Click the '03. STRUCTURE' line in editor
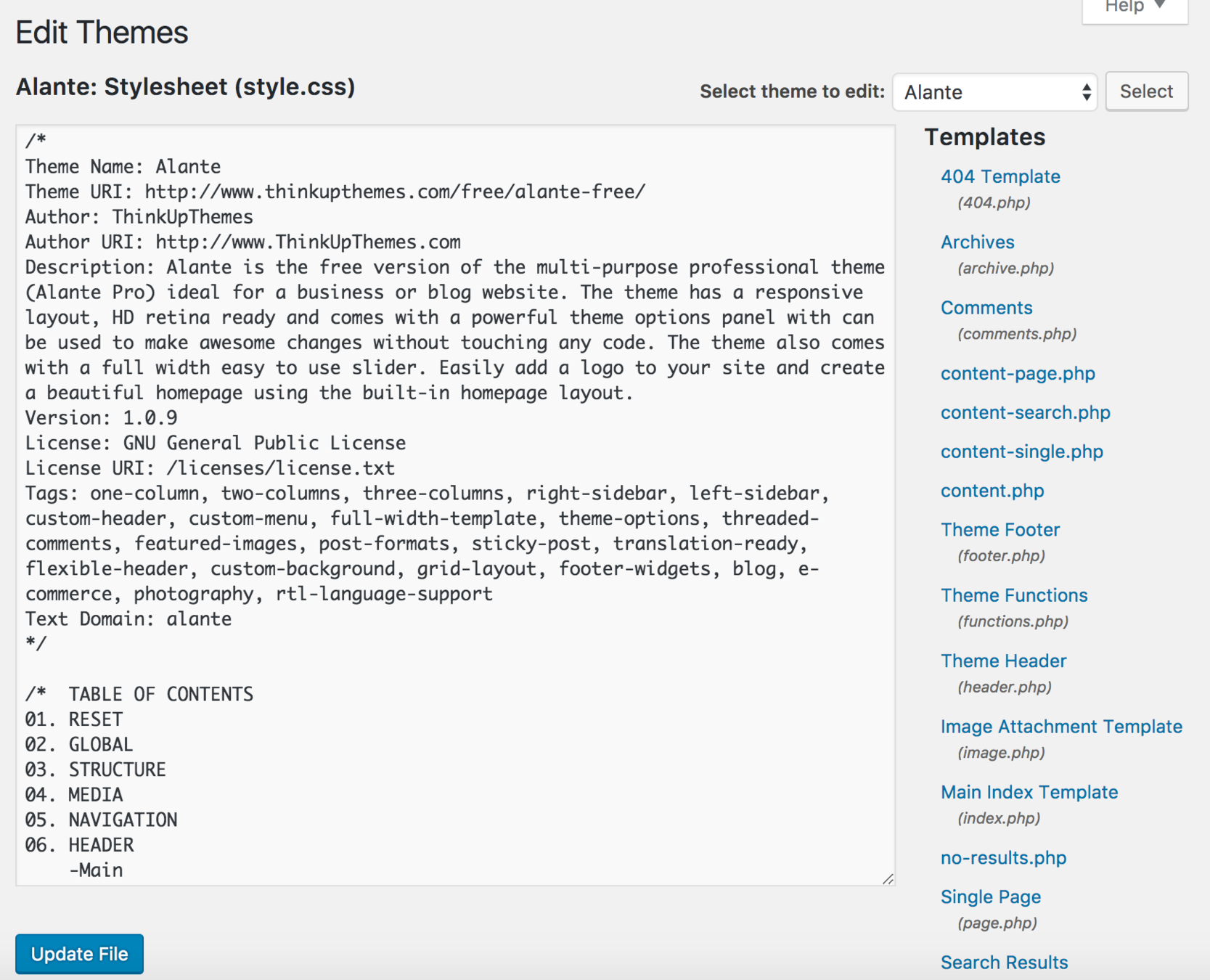Screen dimensions: 1210x980 click(x=95, y=769)
